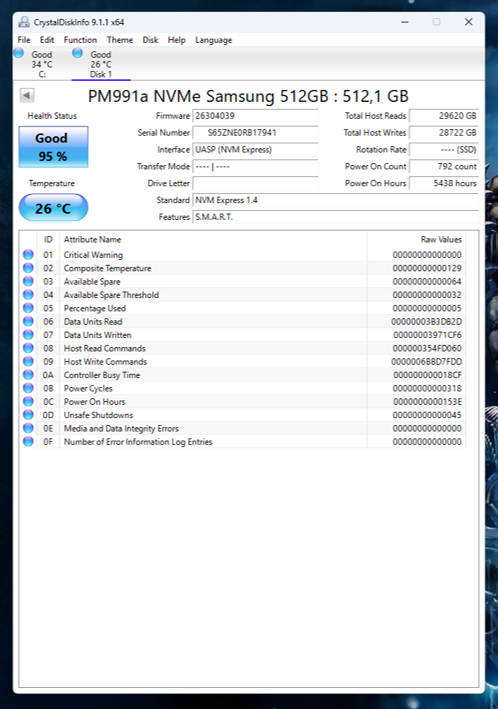Click status orb for Percentage Used row
Screen dimensions: 498x709
(x=28, y=308)
